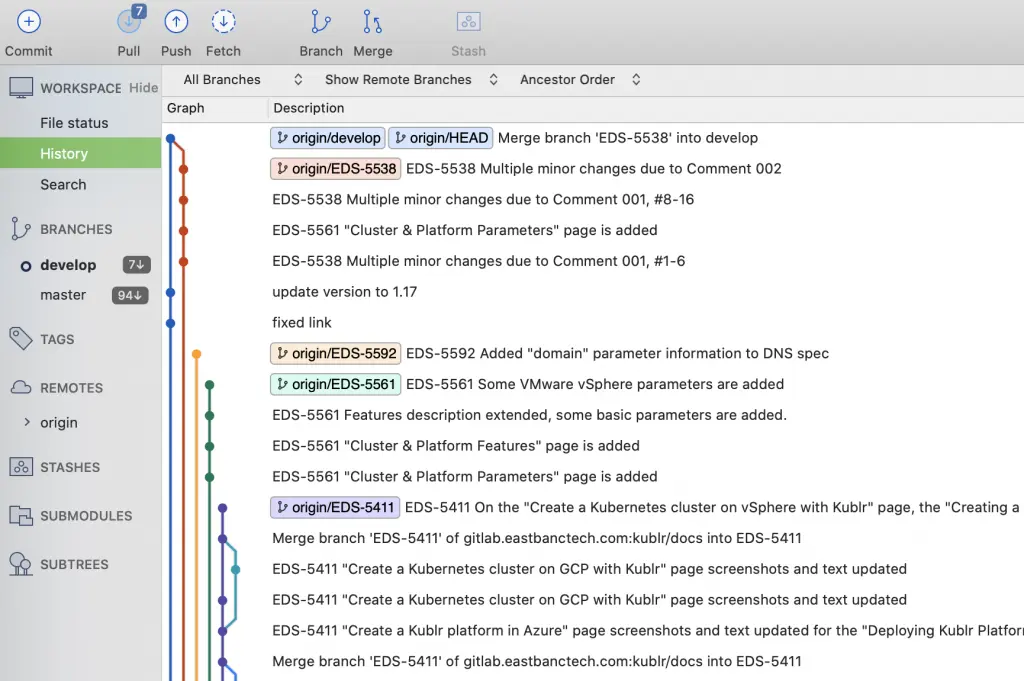The width and height of the screenshot is (1024, 681).
Task: Click the origin/HEAD branch label
Action: point(441,138)
